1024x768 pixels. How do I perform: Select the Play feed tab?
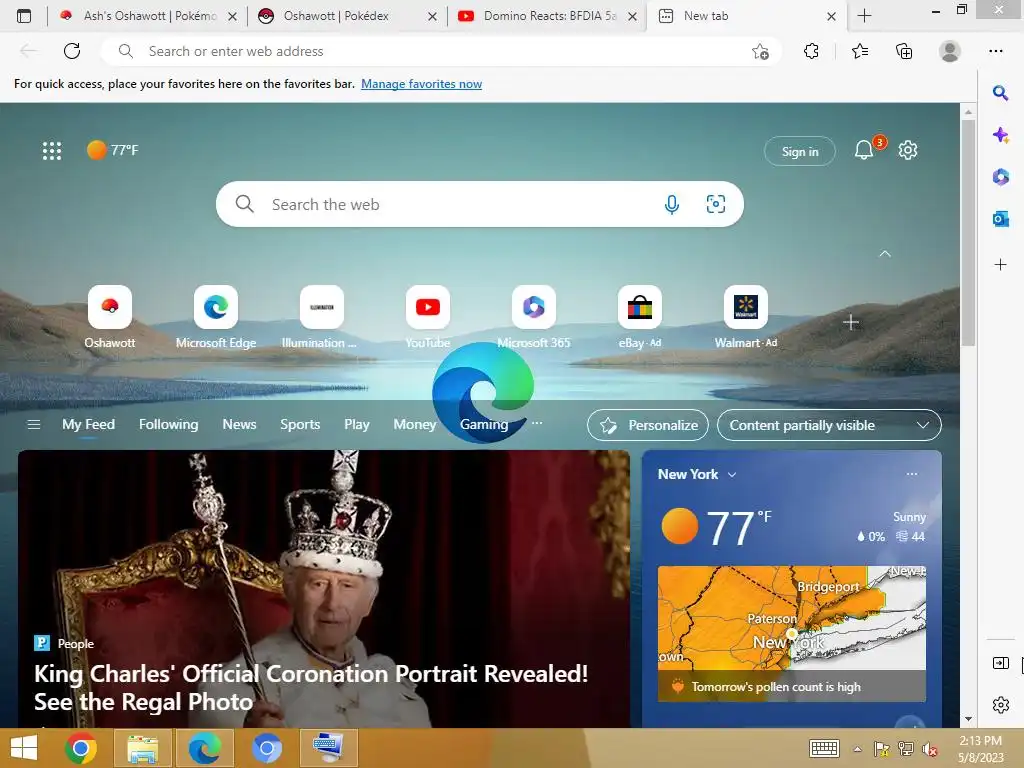pyautogui.click(x=357, y=424)
